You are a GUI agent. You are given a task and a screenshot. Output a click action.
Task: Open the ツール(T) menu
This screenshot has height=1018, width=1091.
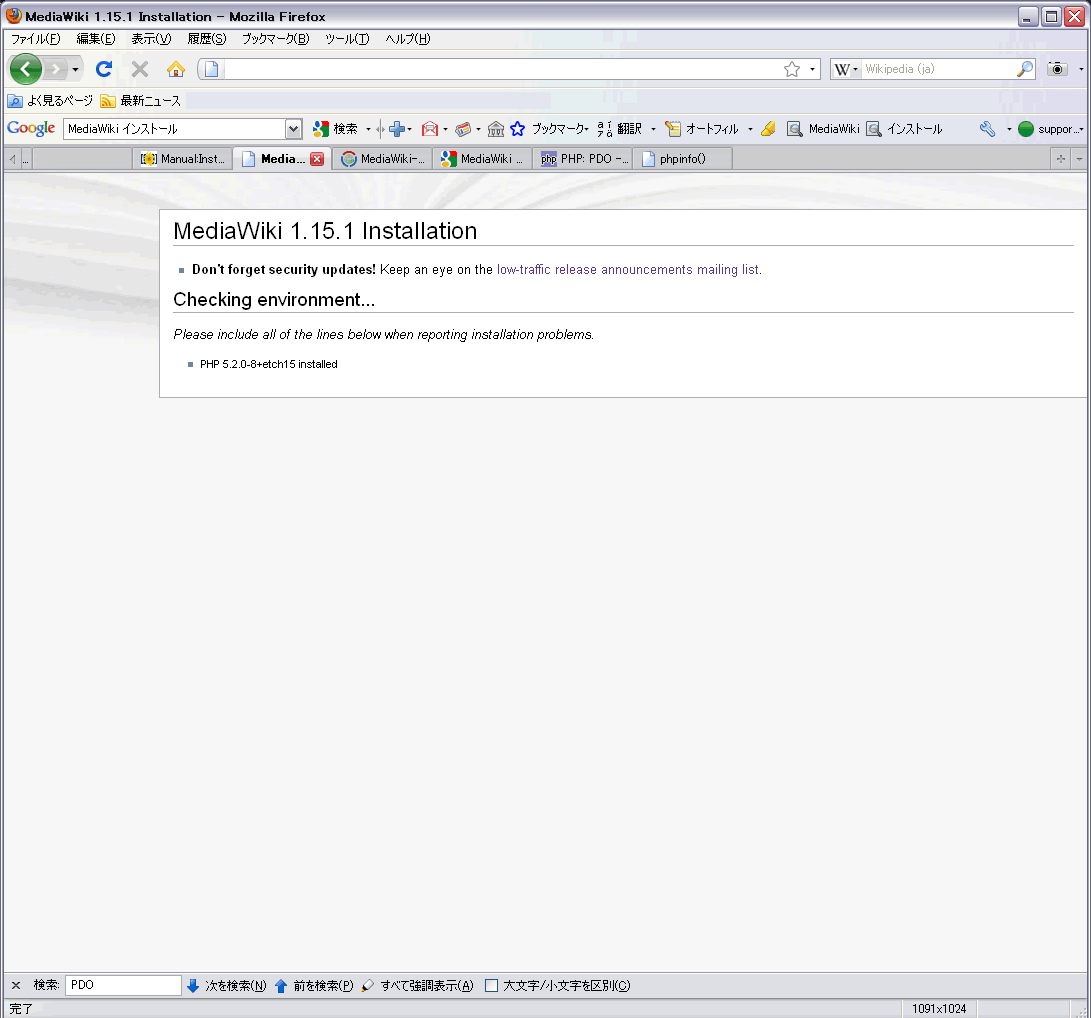pos(347,39)
